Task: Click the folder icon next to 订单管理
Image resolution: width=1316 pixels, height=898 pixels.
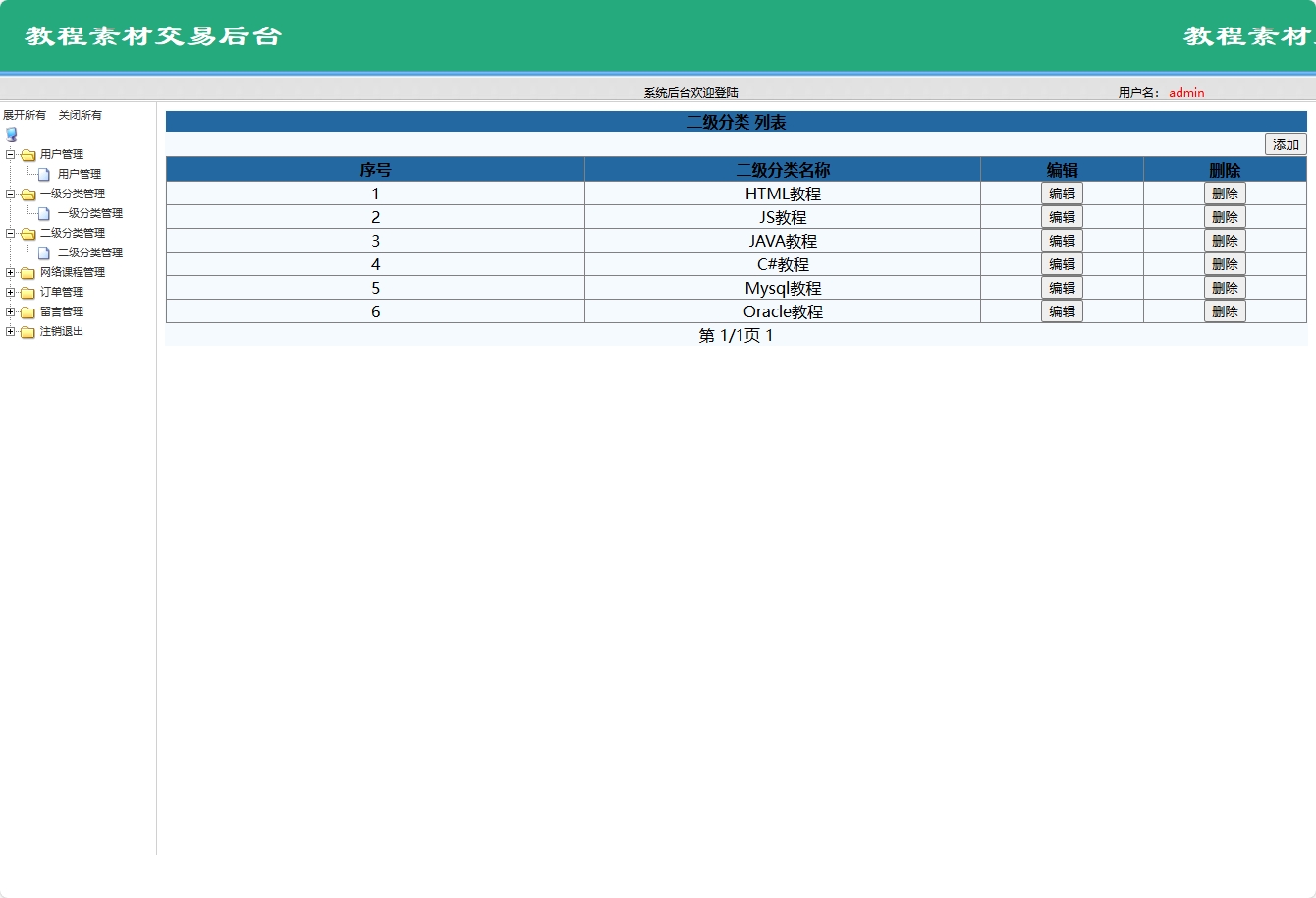Action: tap(28, 292)
